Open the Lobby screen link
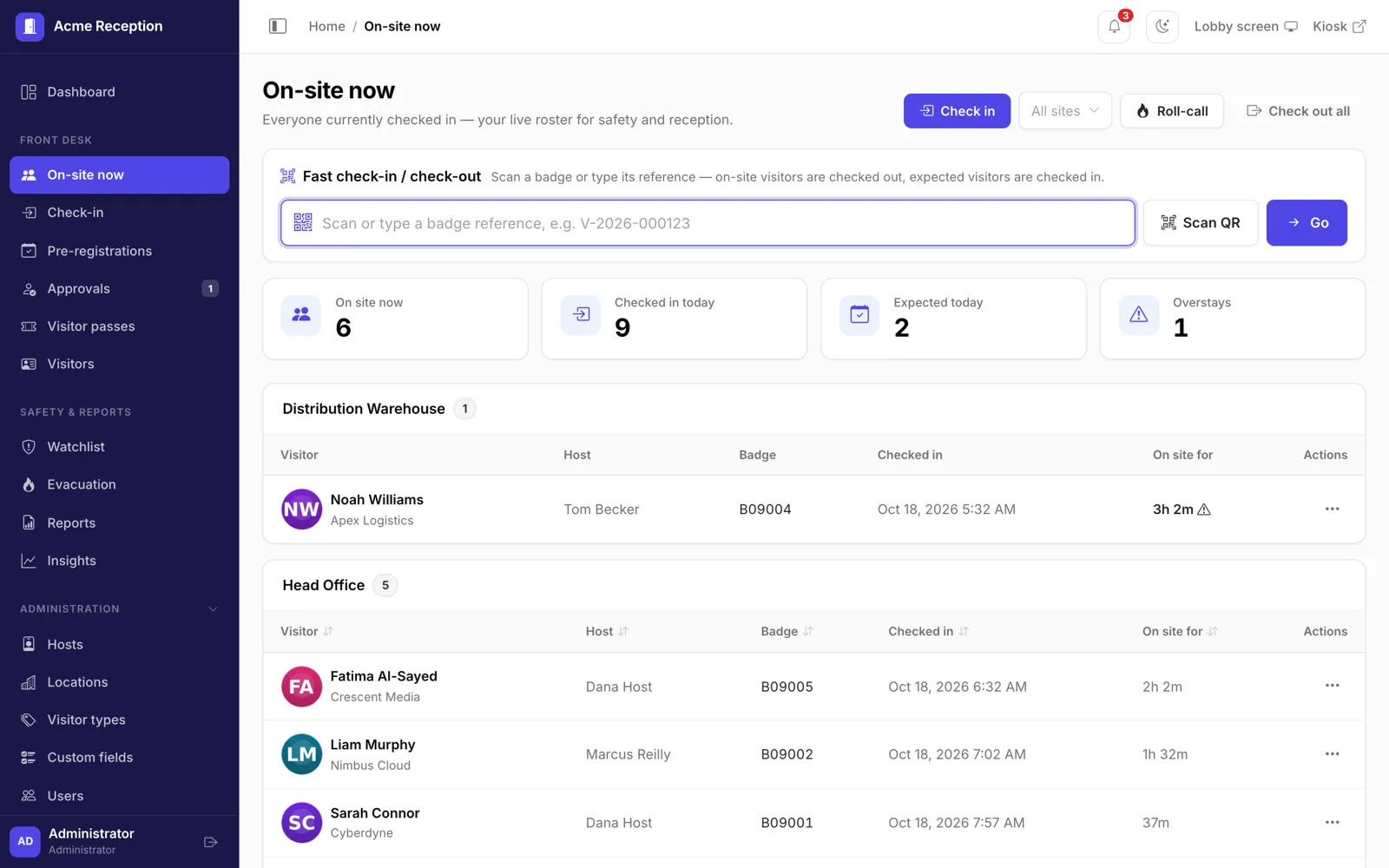1389x868 pixels. (1246, 26)
